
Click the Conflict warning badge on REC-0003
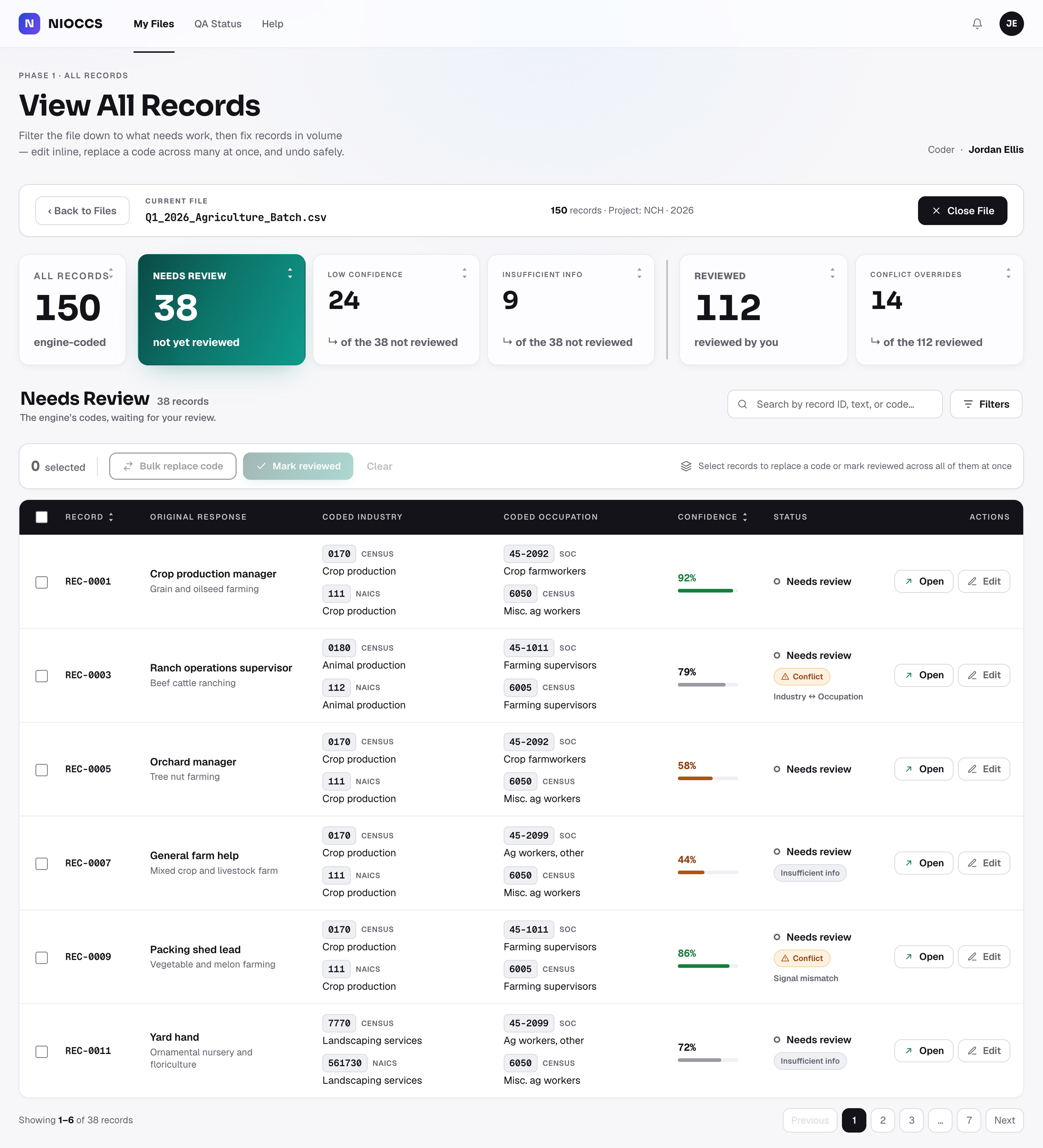pyautogui.click(x=802, y=677)
